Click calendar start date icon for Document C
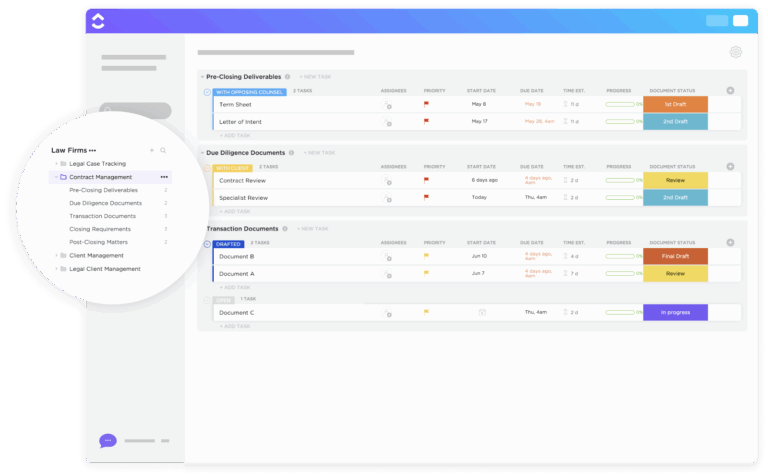 click(482, 312)
